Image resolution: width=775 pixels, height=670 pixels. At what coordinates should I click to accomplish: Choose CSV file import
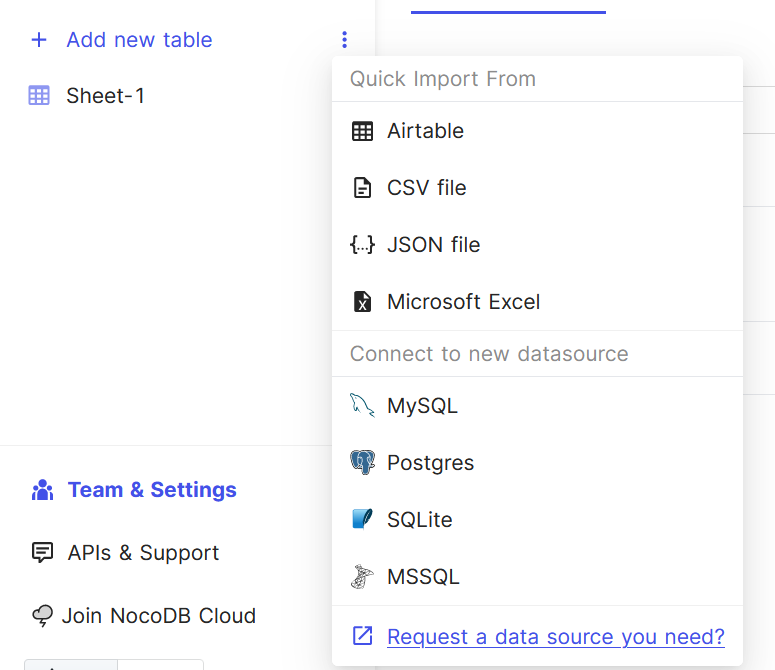537,188
